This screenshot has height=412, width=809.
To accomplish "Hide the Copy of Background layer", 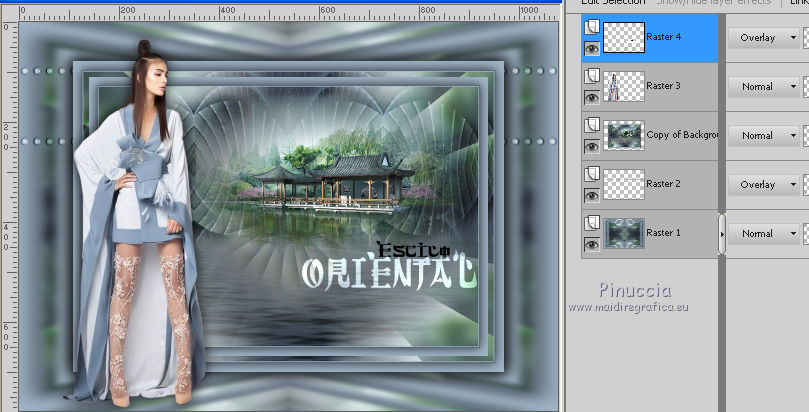I will pyautogui.click(x=592, y=146).
